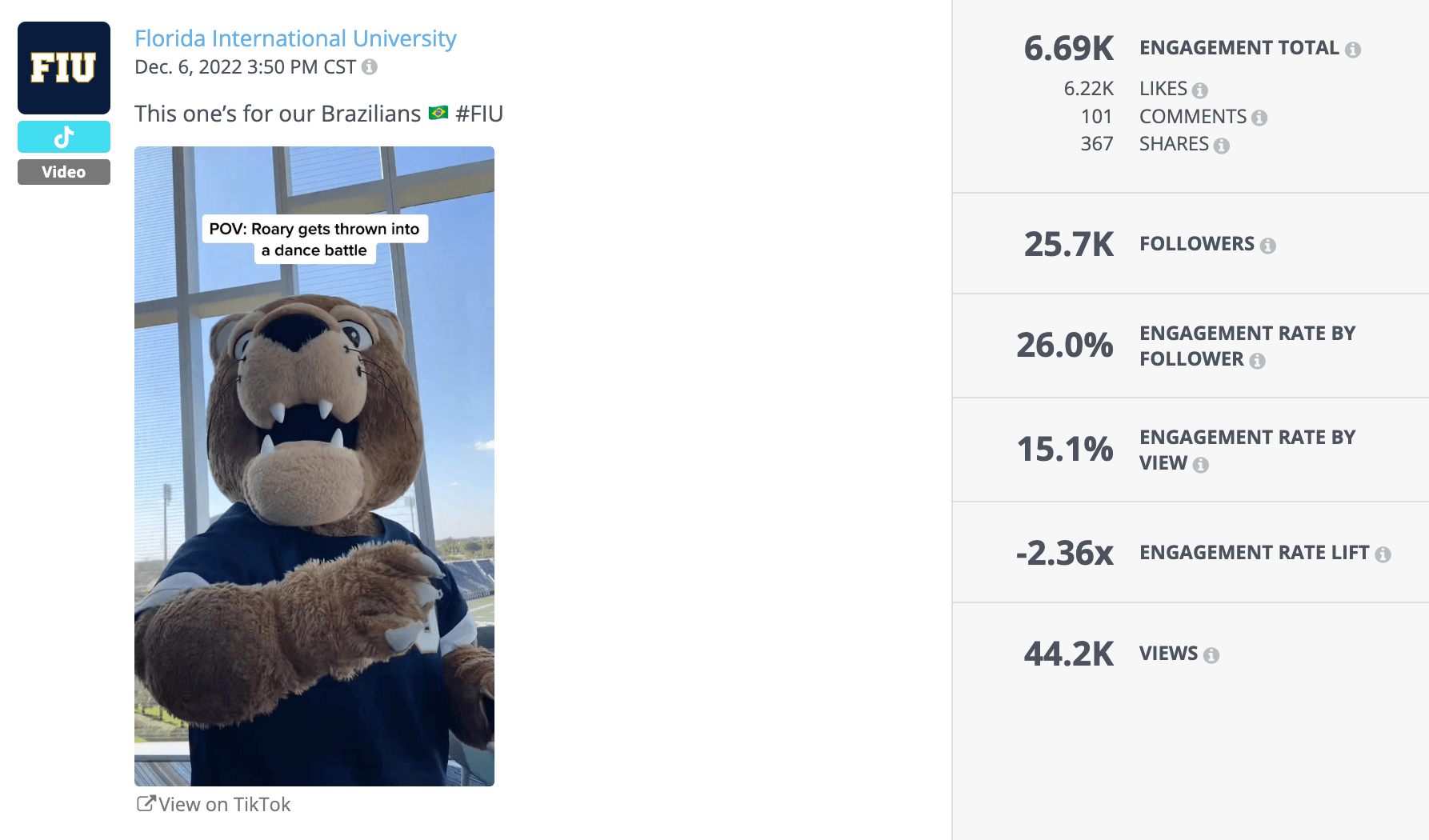Open the Florida International University profile link
The height and width of the screenshot is (840, 1429).
pos(295,38)
